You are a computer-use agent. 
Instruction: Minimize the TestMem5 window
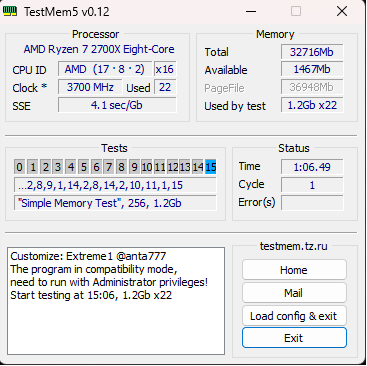251,11
